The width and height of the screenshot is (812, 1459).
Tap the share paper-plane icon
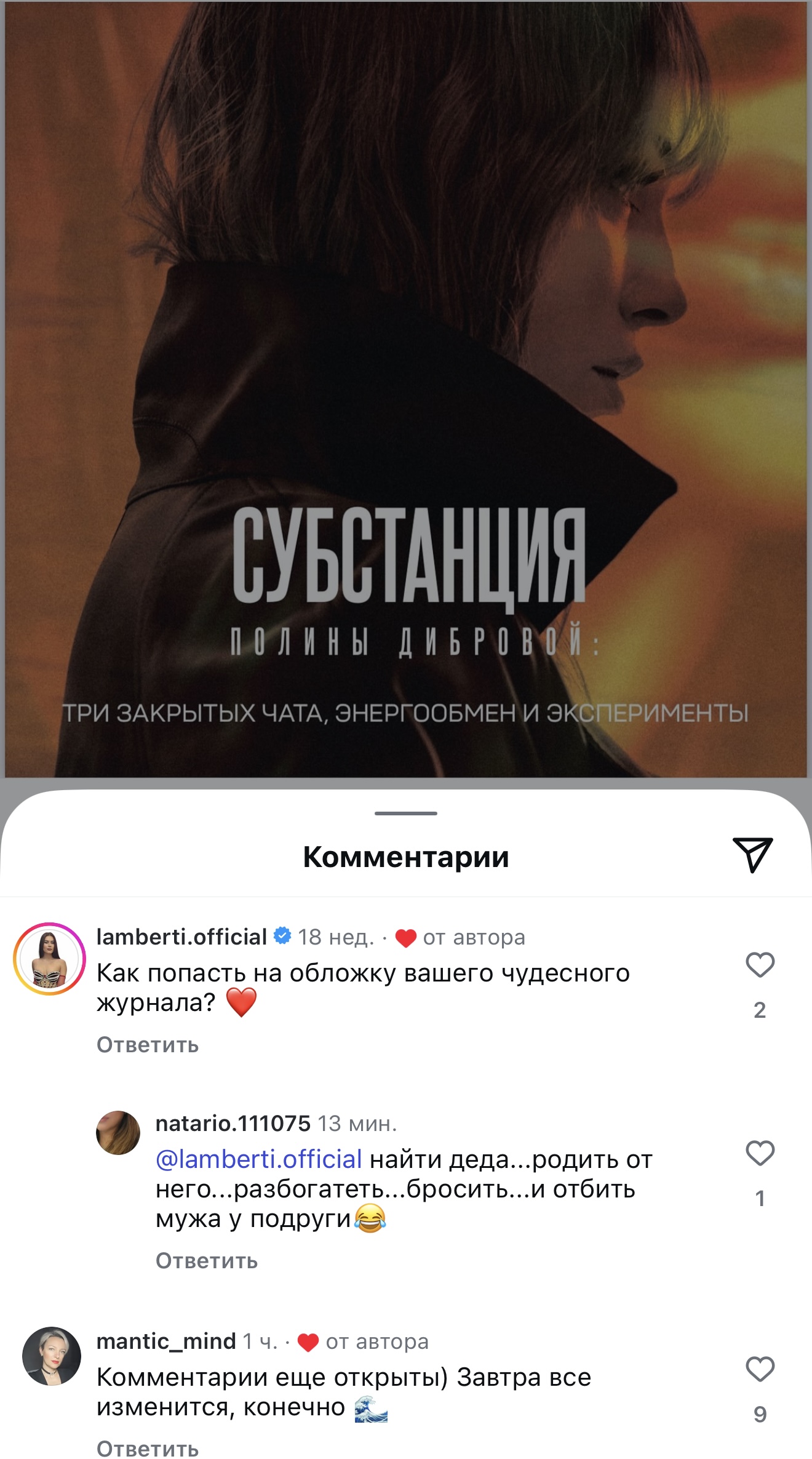[x=752, y=855]
